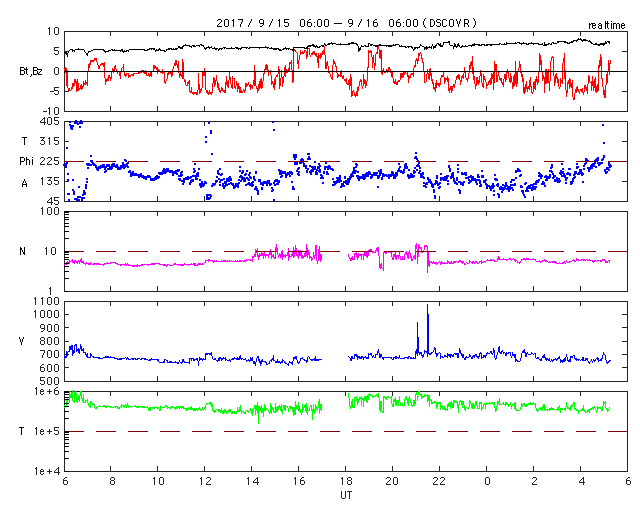
Task: Click the 'Bt,Bz' axis label
Action: (31, 71)
